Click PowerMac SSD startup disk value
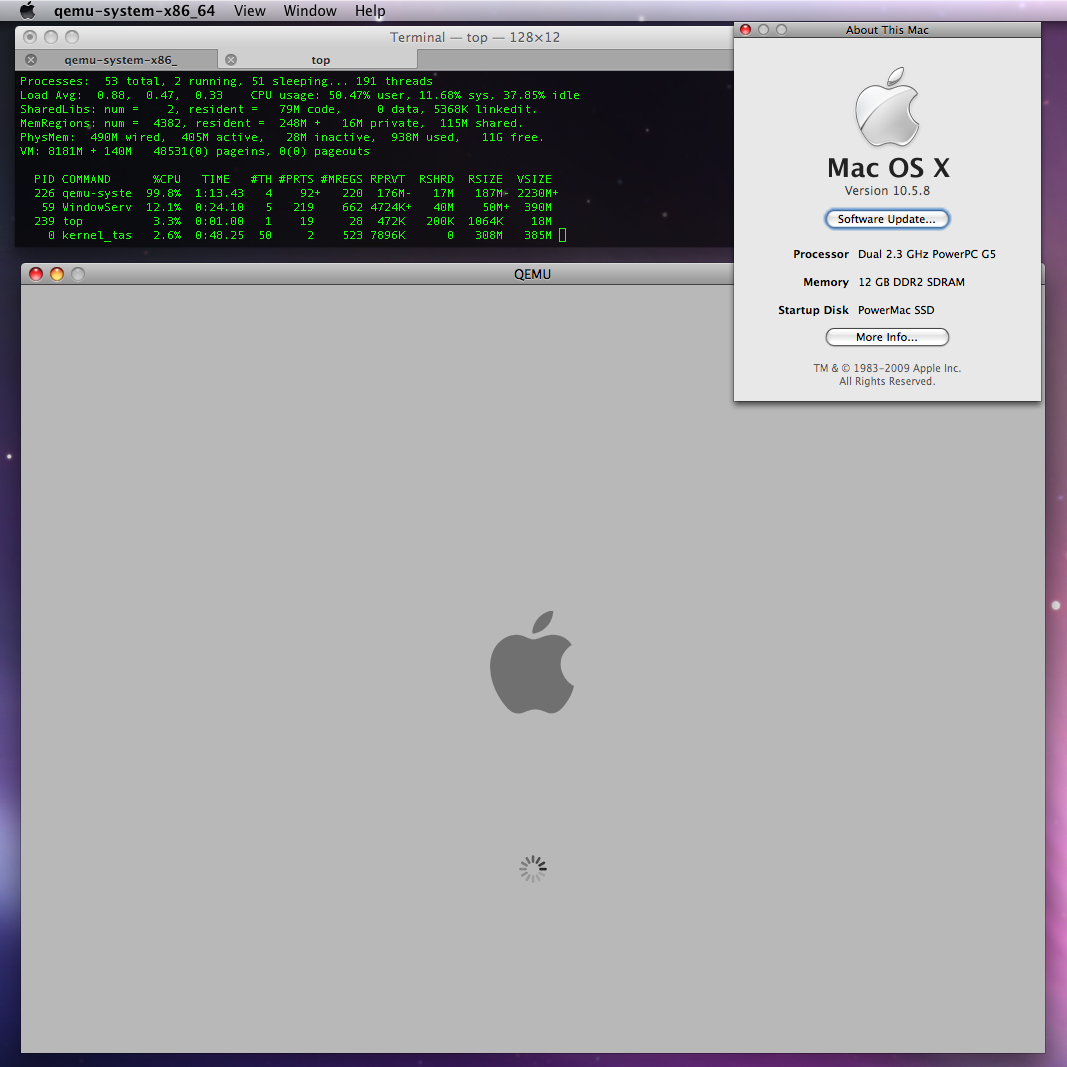Viewport: 1067px width, 1067px height. pos(896,310)
